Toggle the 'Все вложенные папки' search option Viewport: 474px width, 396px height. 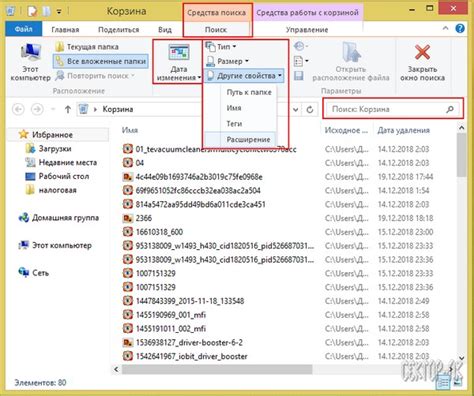(x=101, y=61)
